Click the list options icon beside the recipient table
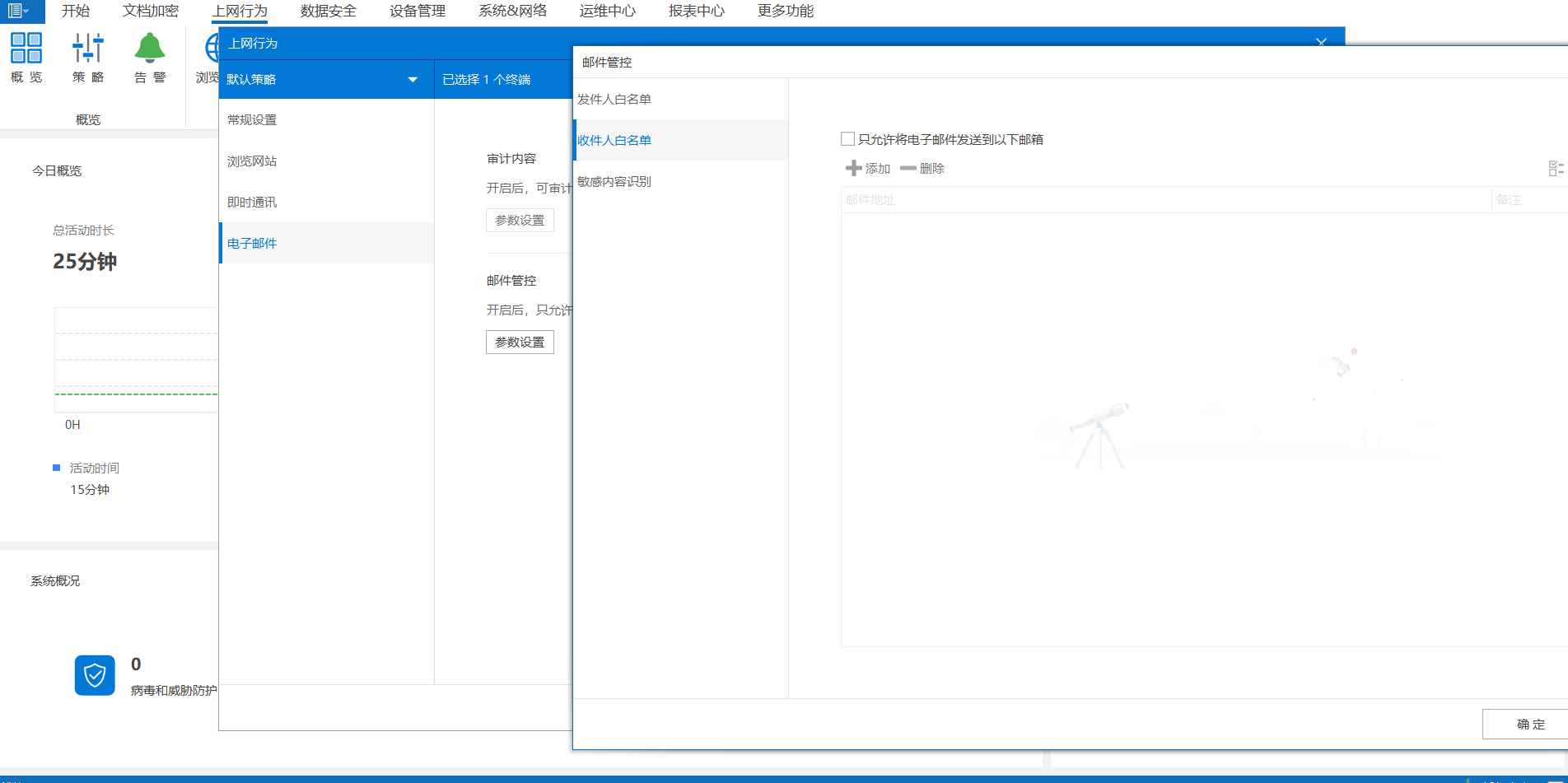This screenshot has width=1568, height=783. (x=1556, y=168)
